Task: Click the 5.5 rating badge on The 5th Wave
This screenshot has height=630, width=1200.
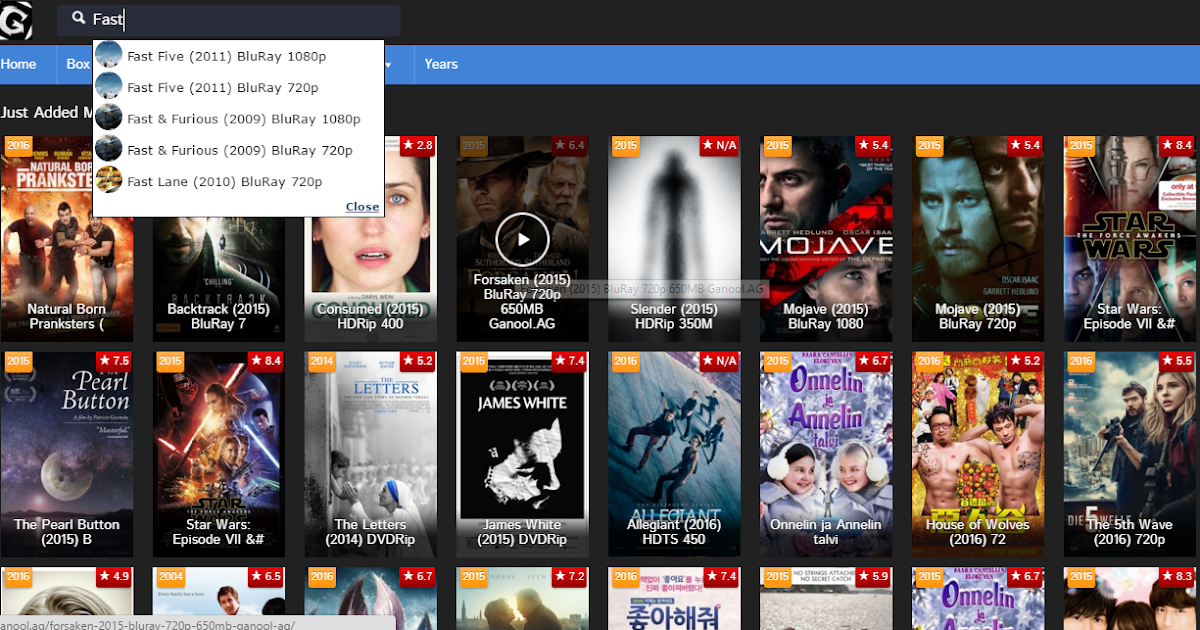Action: click(1177, 361)
